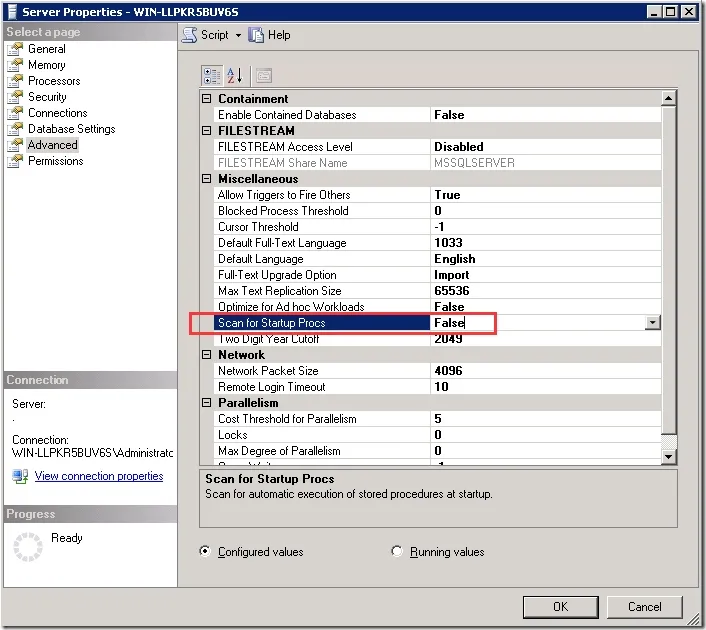Click Remote Login Timeout value 10
The width and height of the screenshot is (706, 630).
pyautogui.click(x=441, y=387)
